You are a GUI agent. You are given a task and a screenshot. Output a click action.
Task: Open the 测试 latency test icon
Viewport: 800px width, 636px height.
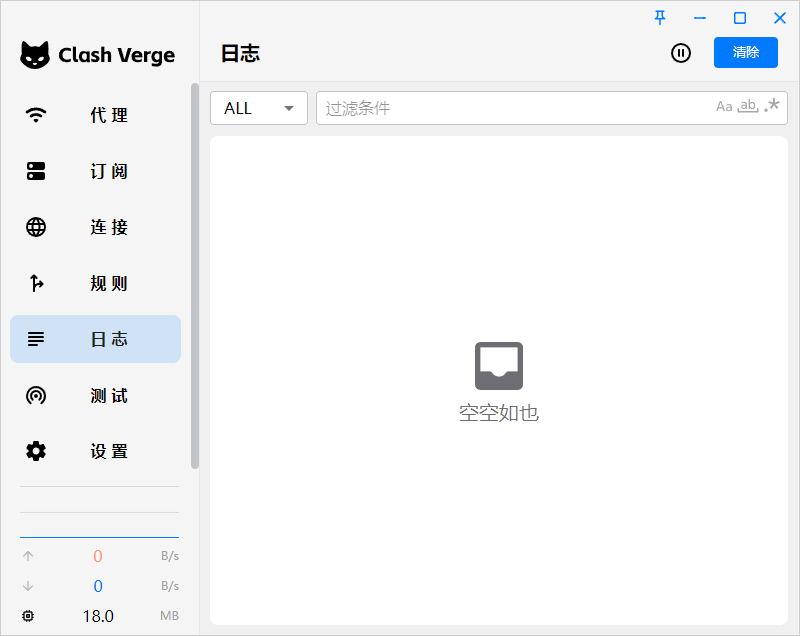coord(36,395)
